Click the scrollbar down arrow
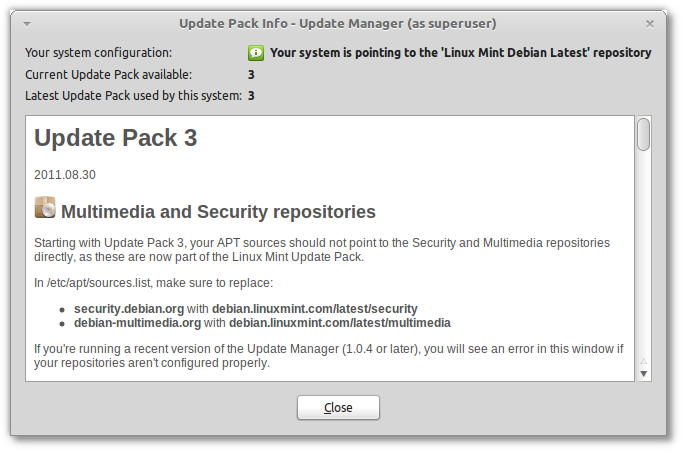 (x=644, y=374)
